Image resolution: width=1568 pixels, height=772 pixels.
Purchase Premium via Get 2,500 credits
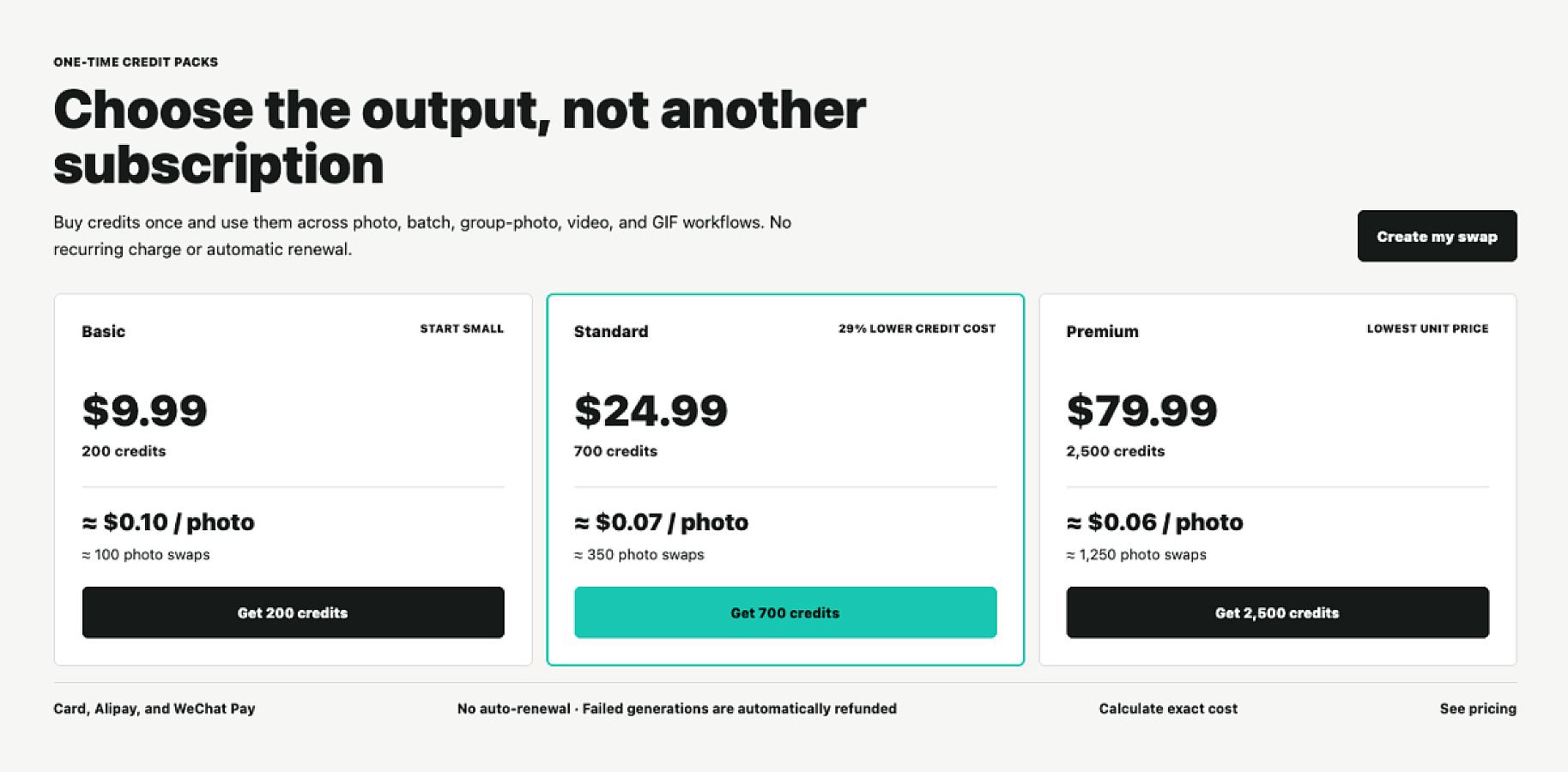[1277, 612]
